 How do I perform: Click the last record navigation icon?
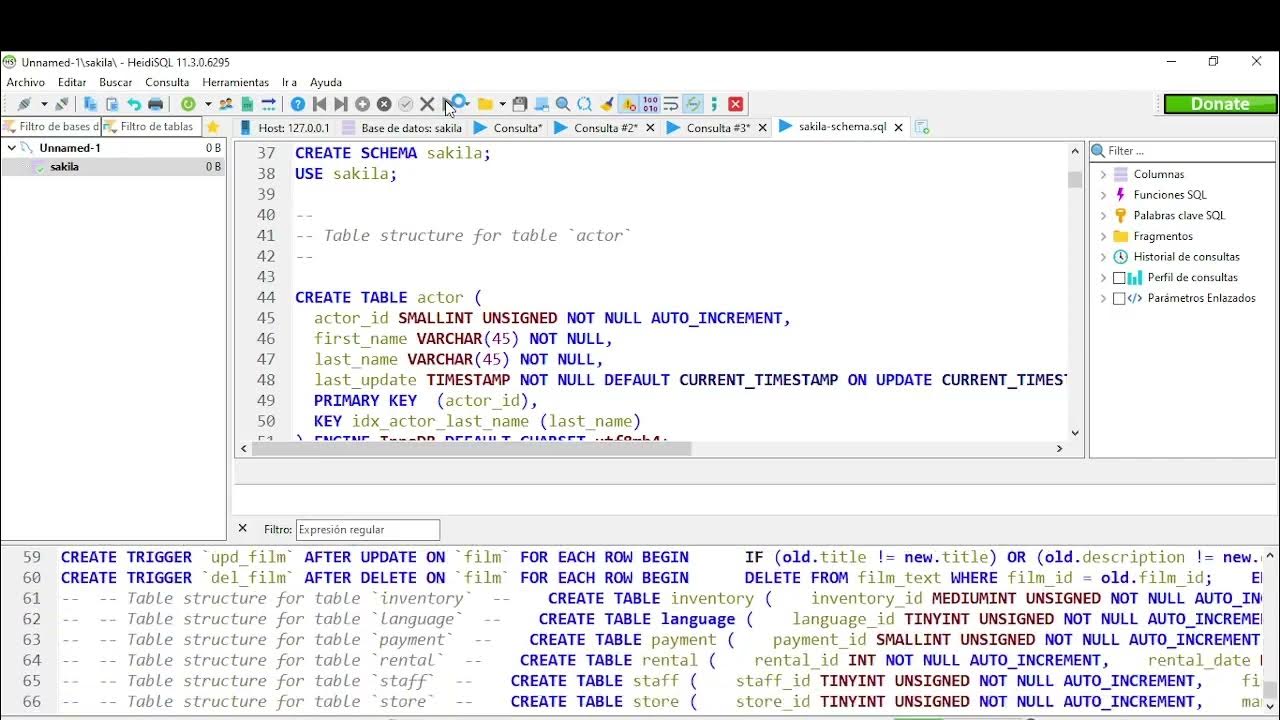341,104
